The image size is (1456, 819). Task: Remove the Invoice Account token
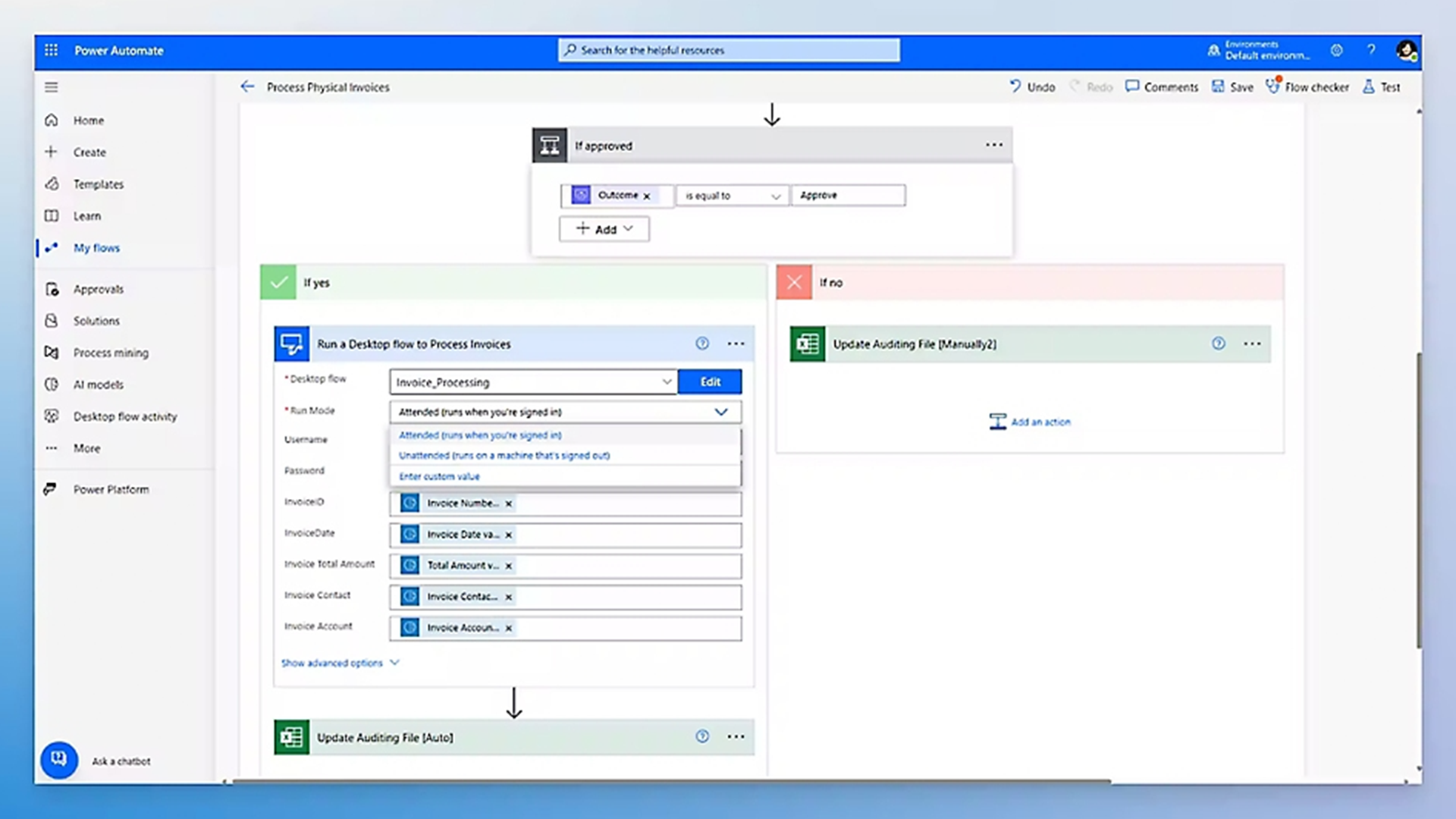coord(509,628)
